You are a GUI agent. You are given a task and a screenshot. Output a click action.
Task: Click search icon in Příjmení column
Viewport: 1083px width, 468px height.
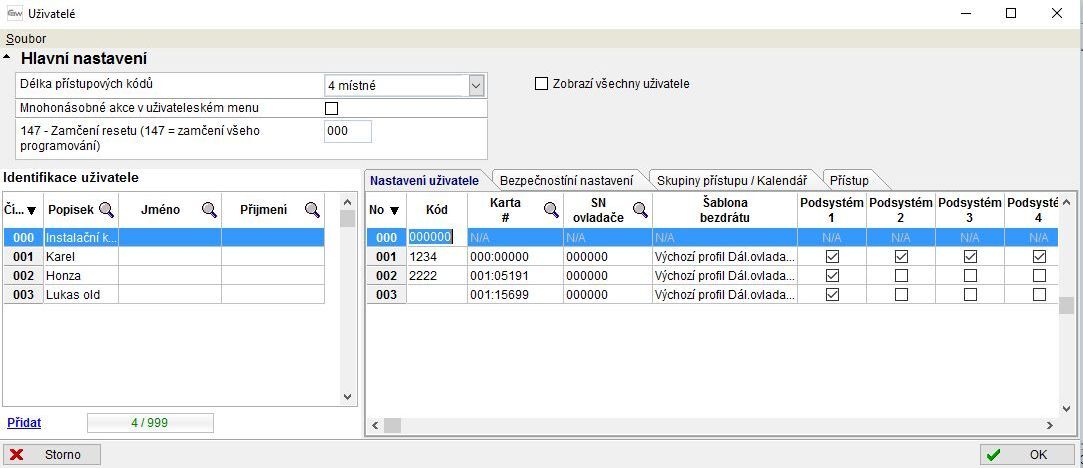[x=313, y=210]
